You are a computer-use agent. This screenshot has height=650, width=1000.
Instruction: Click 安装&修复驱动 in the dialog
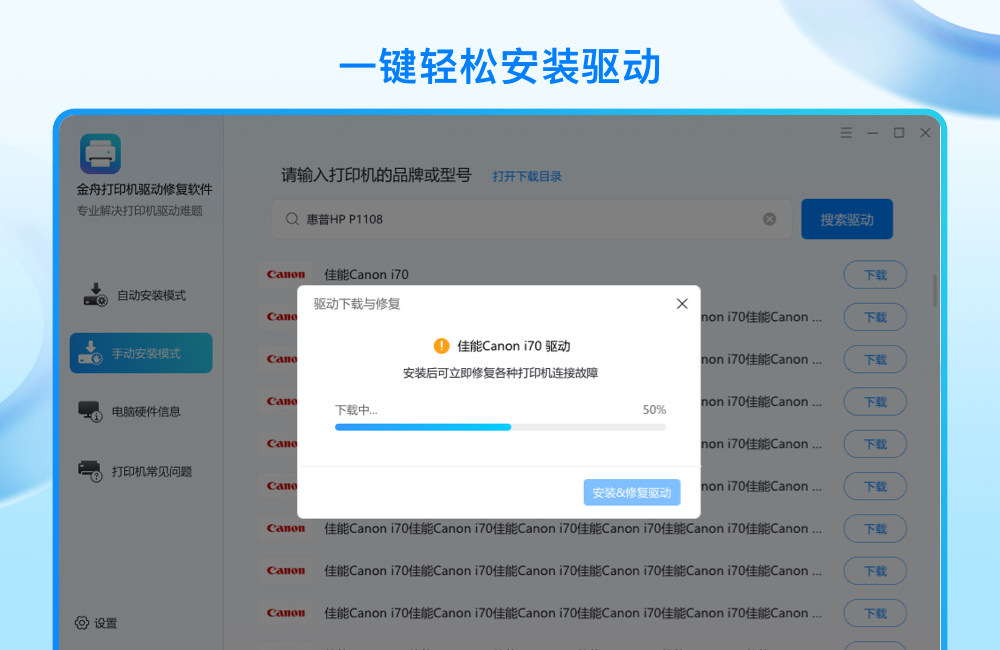[x=631, y=492]
